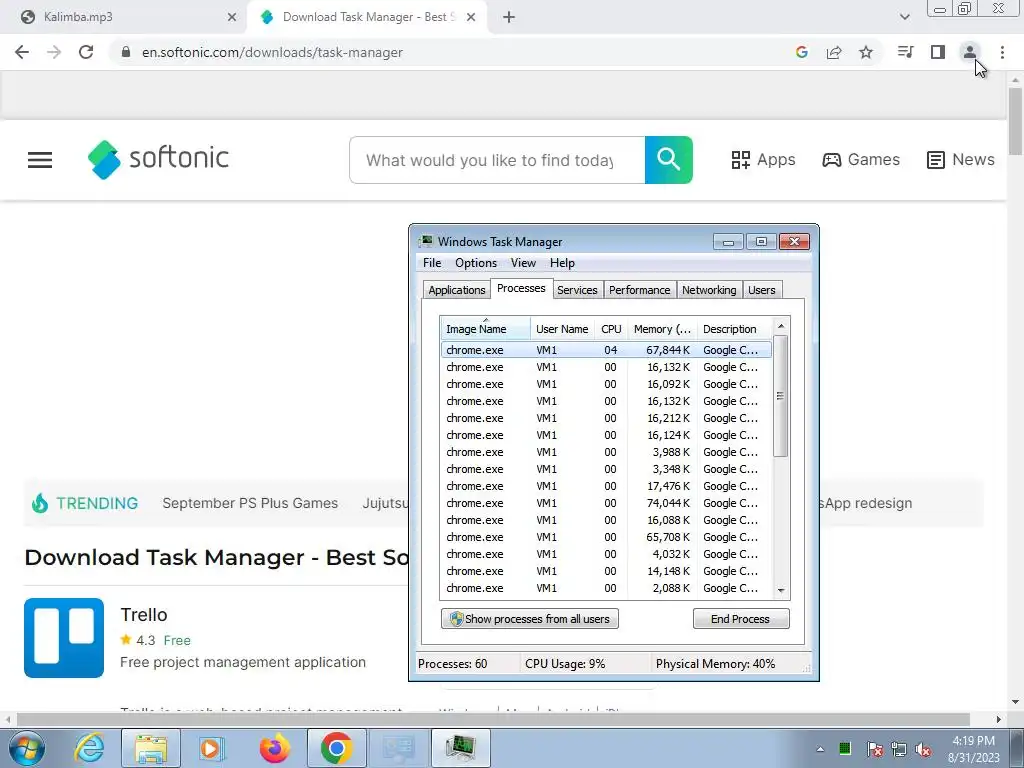Toggle the Chrome side panel icon

click(x=938, y=52)
